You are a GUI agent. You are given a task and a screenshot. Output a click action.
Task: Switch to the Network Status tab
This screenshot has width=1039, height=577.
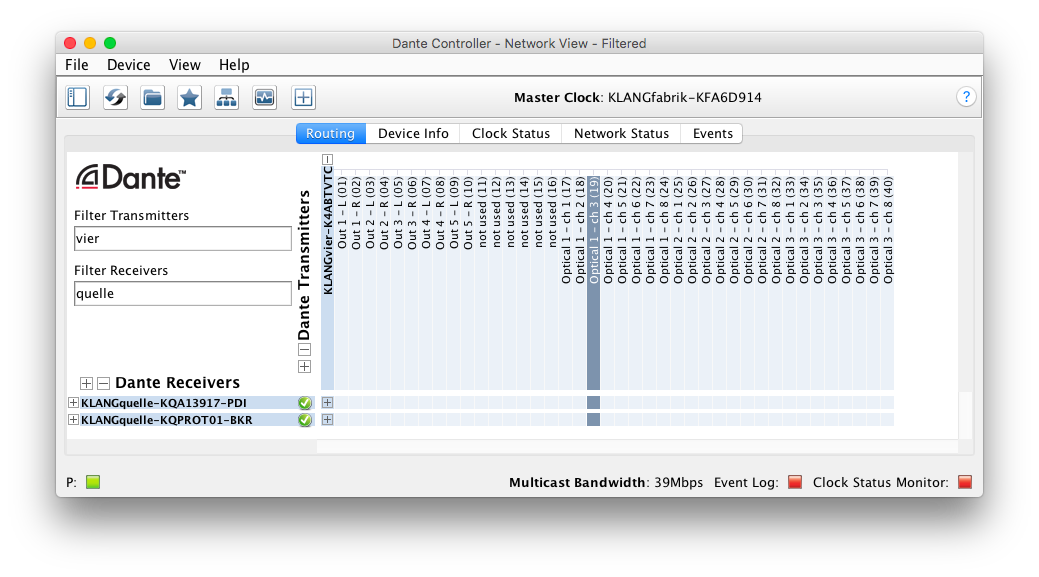(x=622, y=133)
